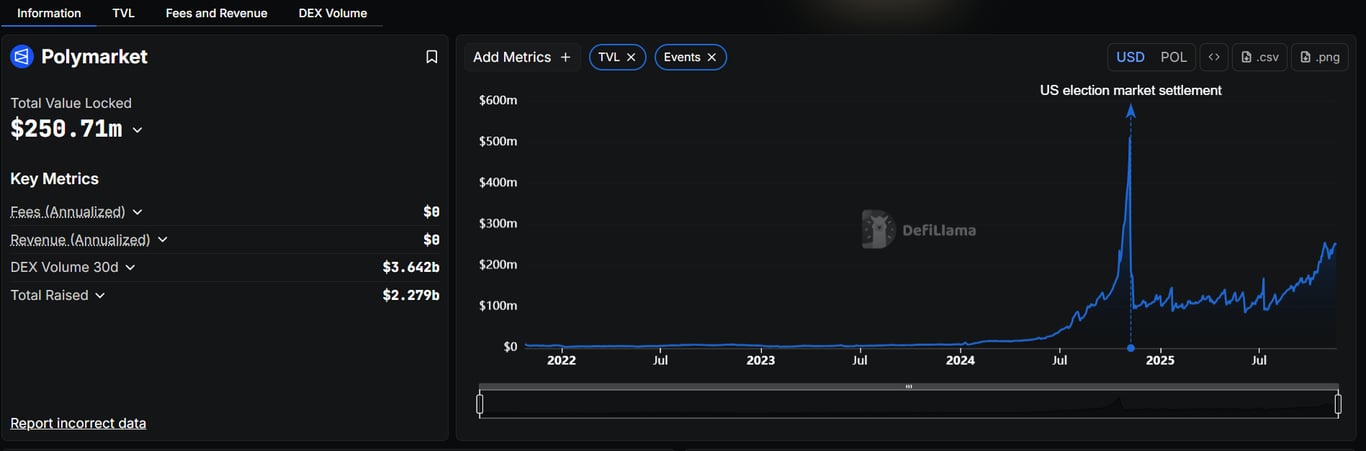Switch chart denomination to USD
This screenshot has width=1366, height=451.
[1130, 57]
